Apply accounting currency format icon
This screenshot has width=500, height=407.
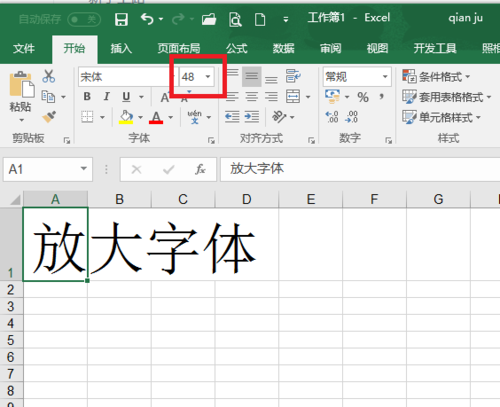[332, 96]
